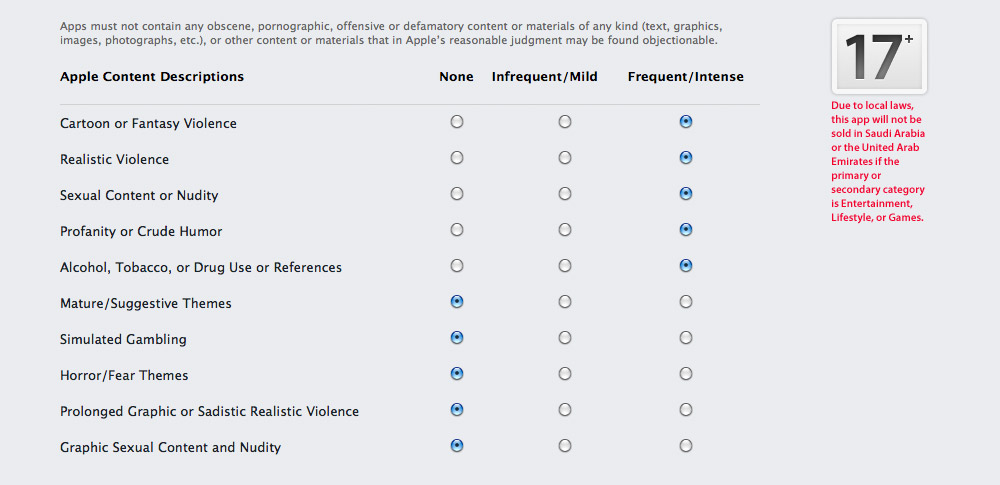Click the Frequent/Intense column header
The height and width of the screenshot is (485, 1000).
point(686,77)
